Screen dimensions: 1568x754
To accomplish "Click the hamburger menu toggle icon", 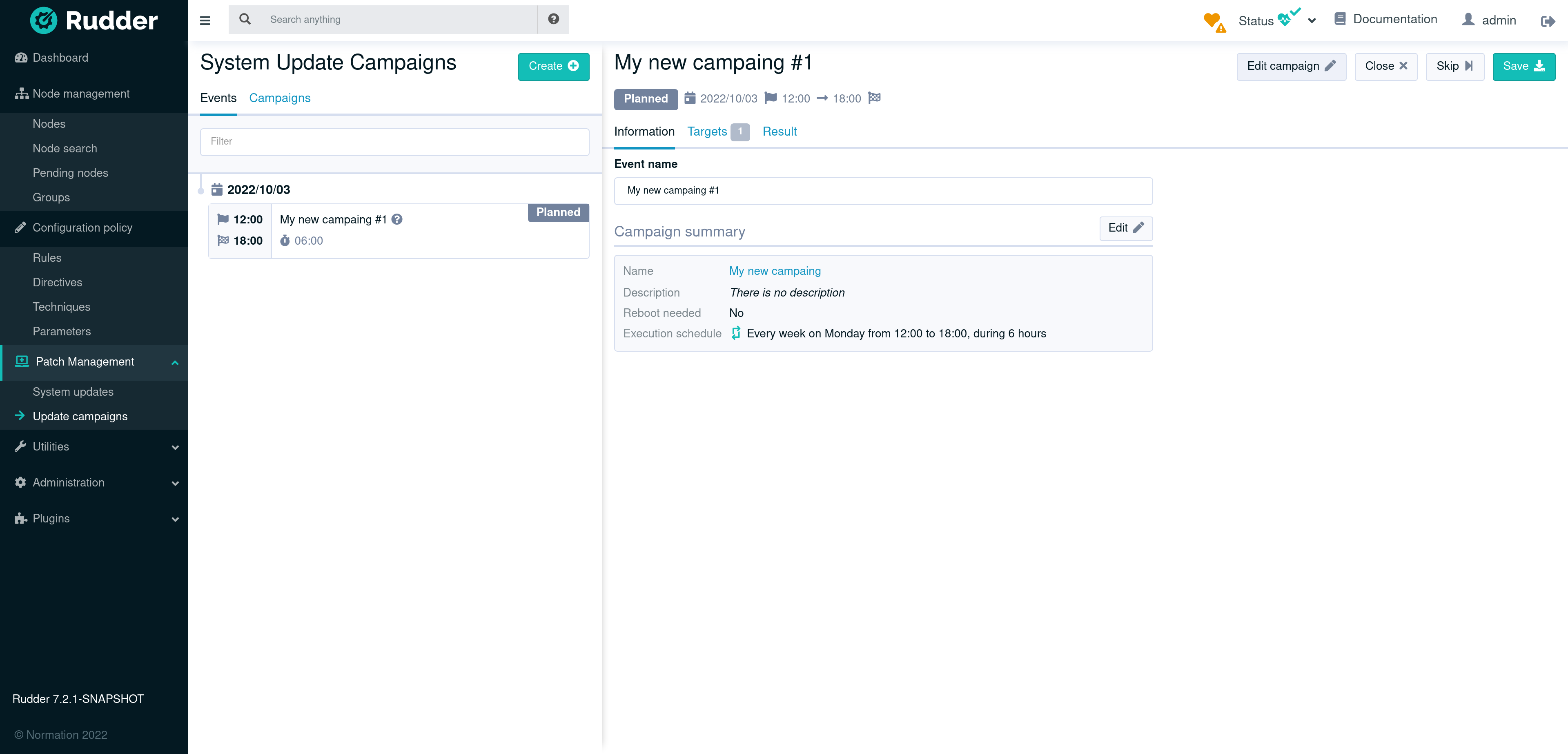I will pyautogui.click(x=205, y=20).
